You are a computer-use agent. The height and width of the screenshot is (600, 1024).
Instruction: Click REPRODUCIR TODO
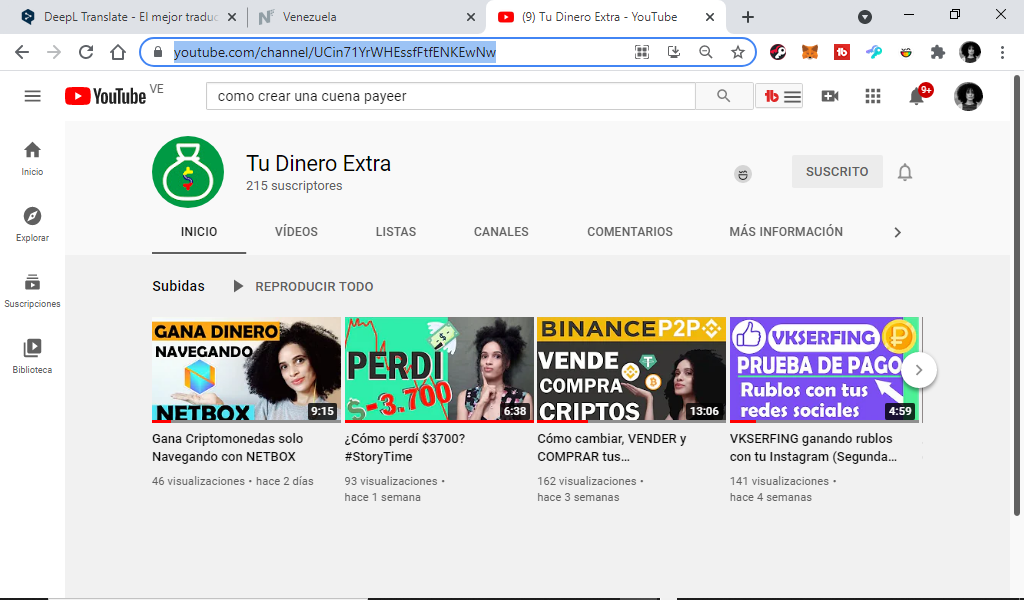pyautogui.click(x=304, y=287)
